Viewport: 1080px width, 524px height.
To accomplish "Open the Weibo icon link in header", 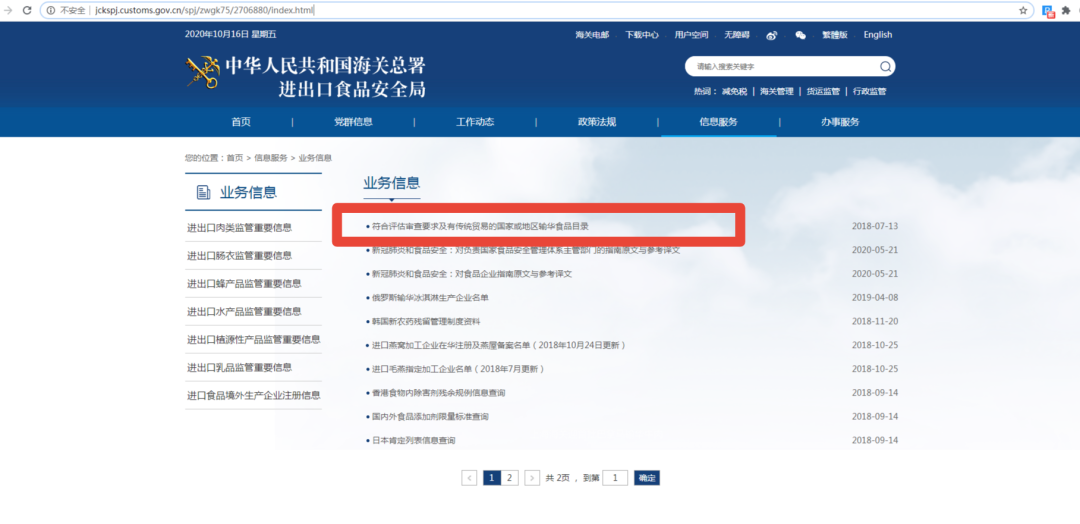I will click(772, 35).
